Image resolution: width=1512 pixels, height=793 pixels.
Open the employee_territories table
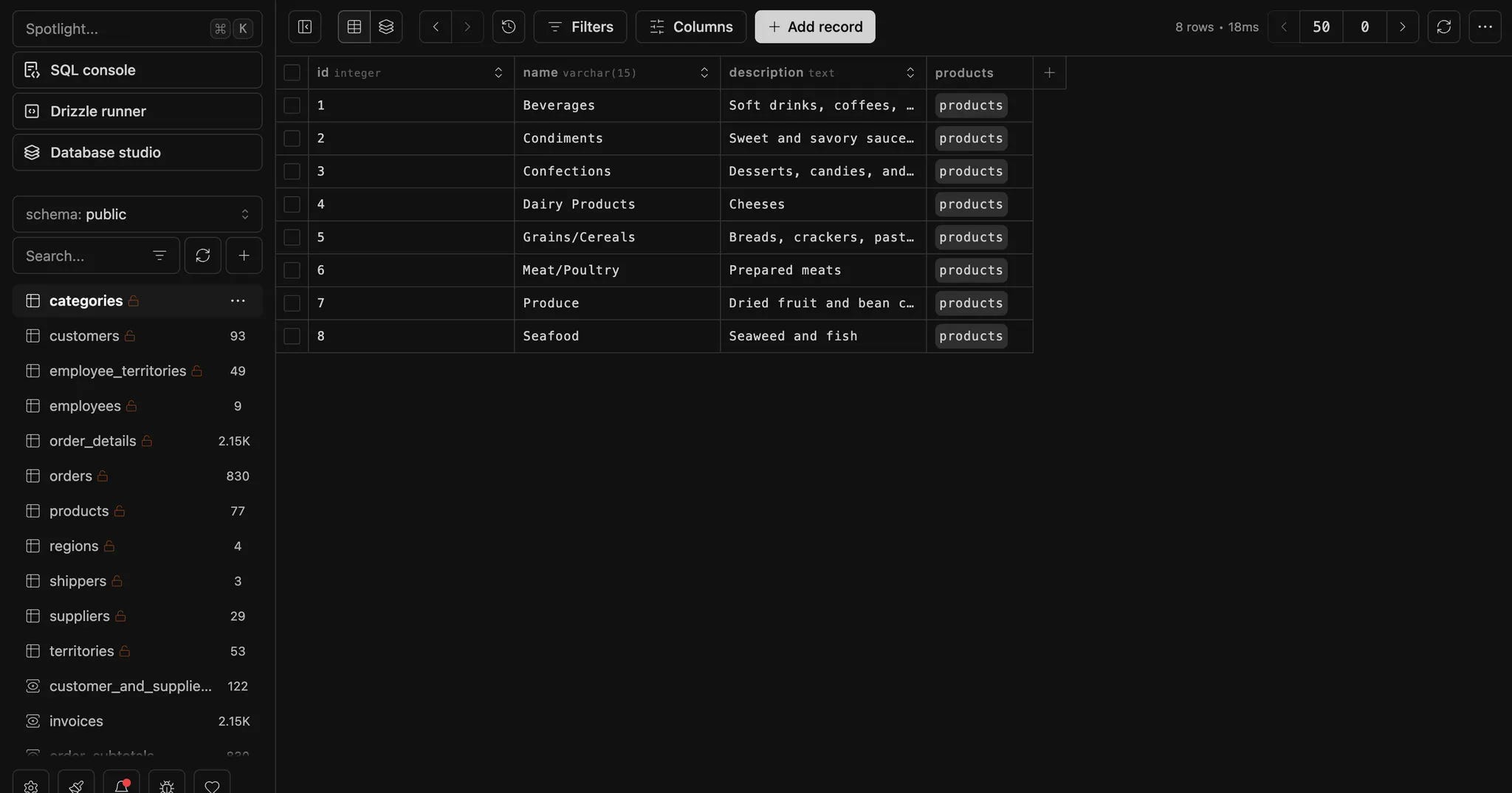[137, 371]
